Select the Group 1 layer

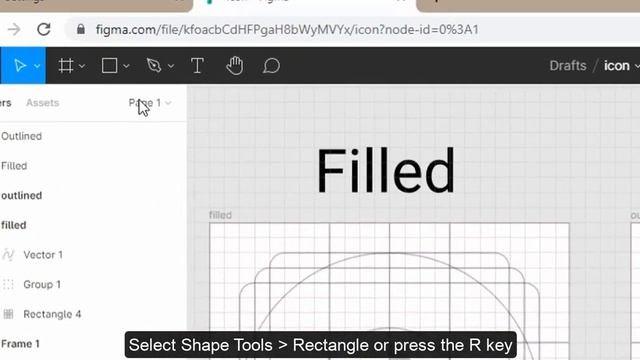pyautogui.click(x=42, y=284)
